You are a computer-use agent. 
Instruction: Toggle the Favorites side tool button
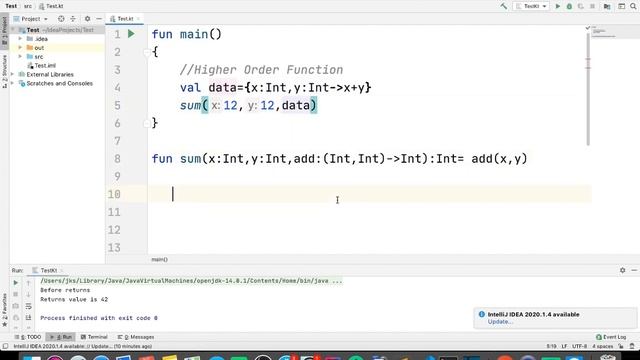pos(4,309)
